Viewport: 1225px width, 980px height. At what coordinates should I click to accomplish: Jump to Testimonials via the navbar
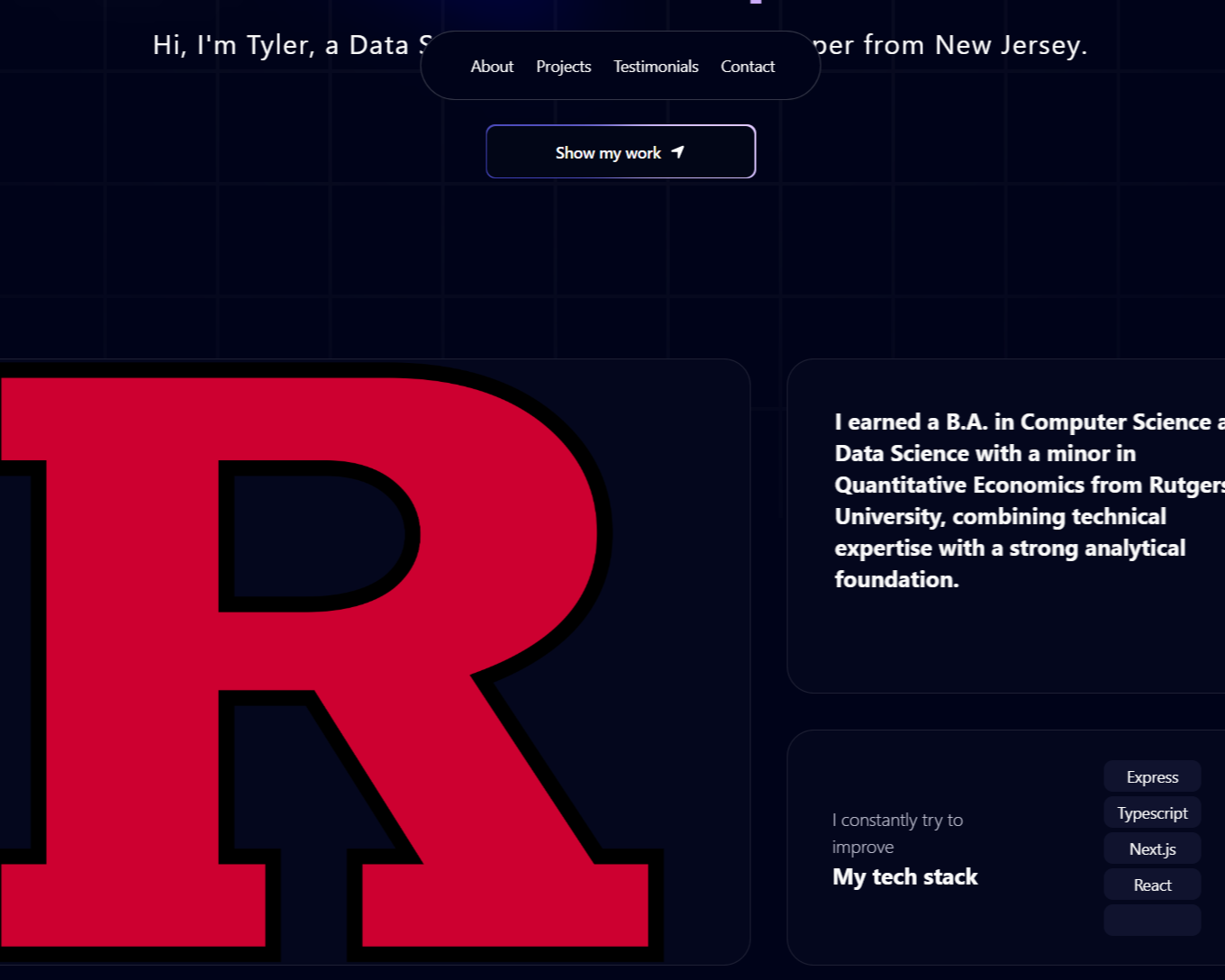point(656,67)
